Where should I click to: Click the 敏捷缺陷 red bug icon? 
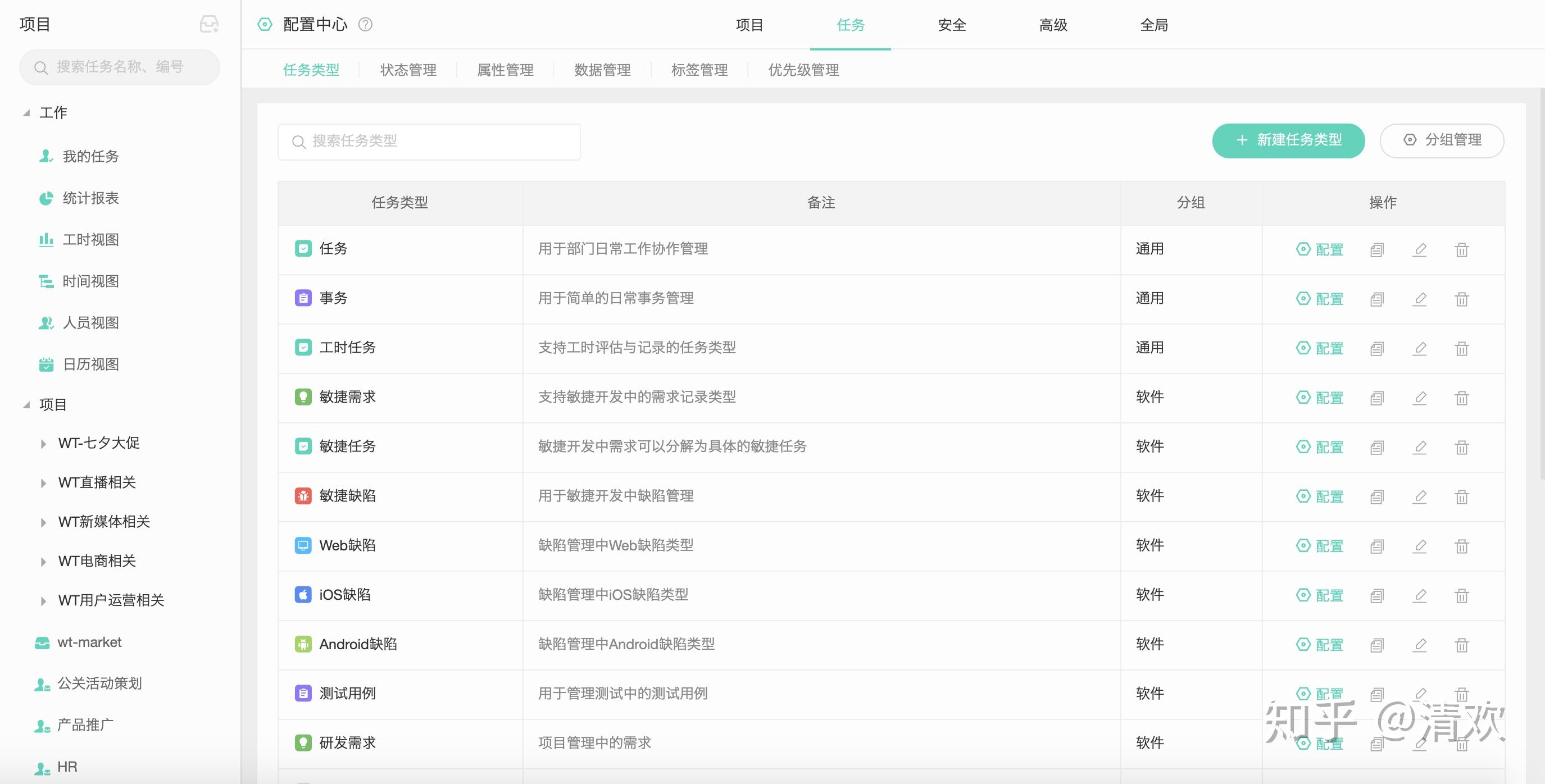(x=303, y=496)
